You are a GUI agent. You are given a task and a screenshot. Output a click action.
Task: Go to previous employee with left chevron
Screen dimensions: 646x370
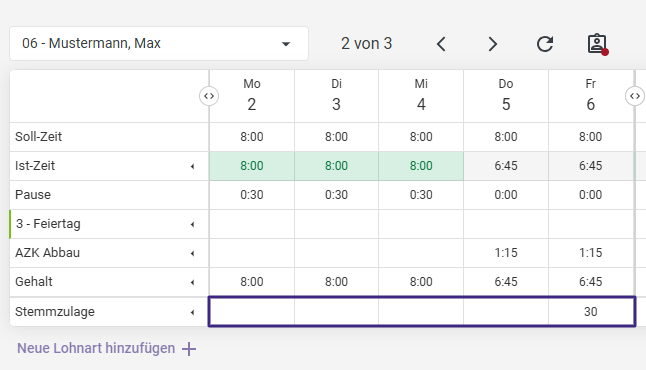(441, 44)
